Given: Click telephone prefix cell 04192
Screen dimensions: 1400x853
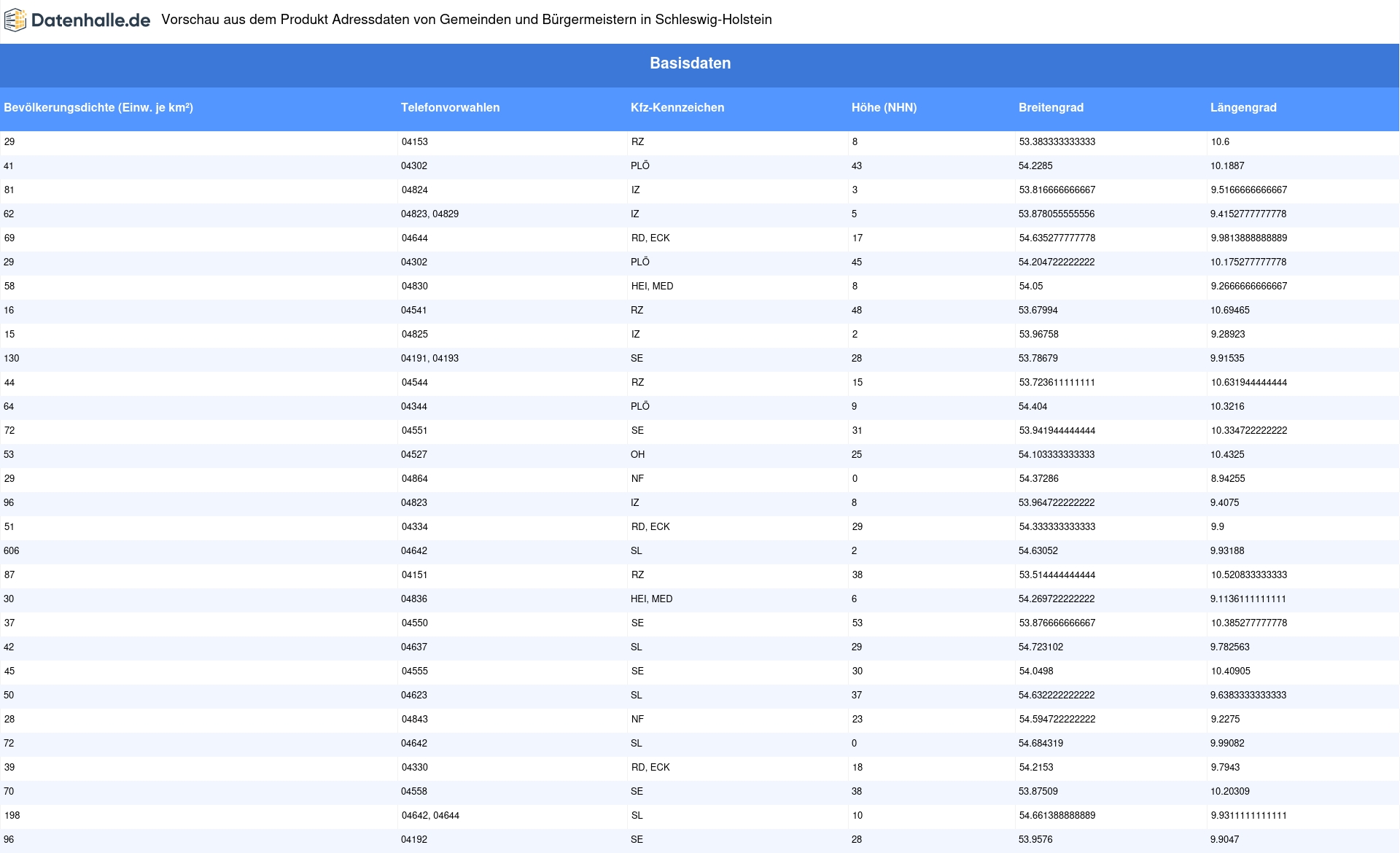Looking at the screenshot, I should click(414, 840).
